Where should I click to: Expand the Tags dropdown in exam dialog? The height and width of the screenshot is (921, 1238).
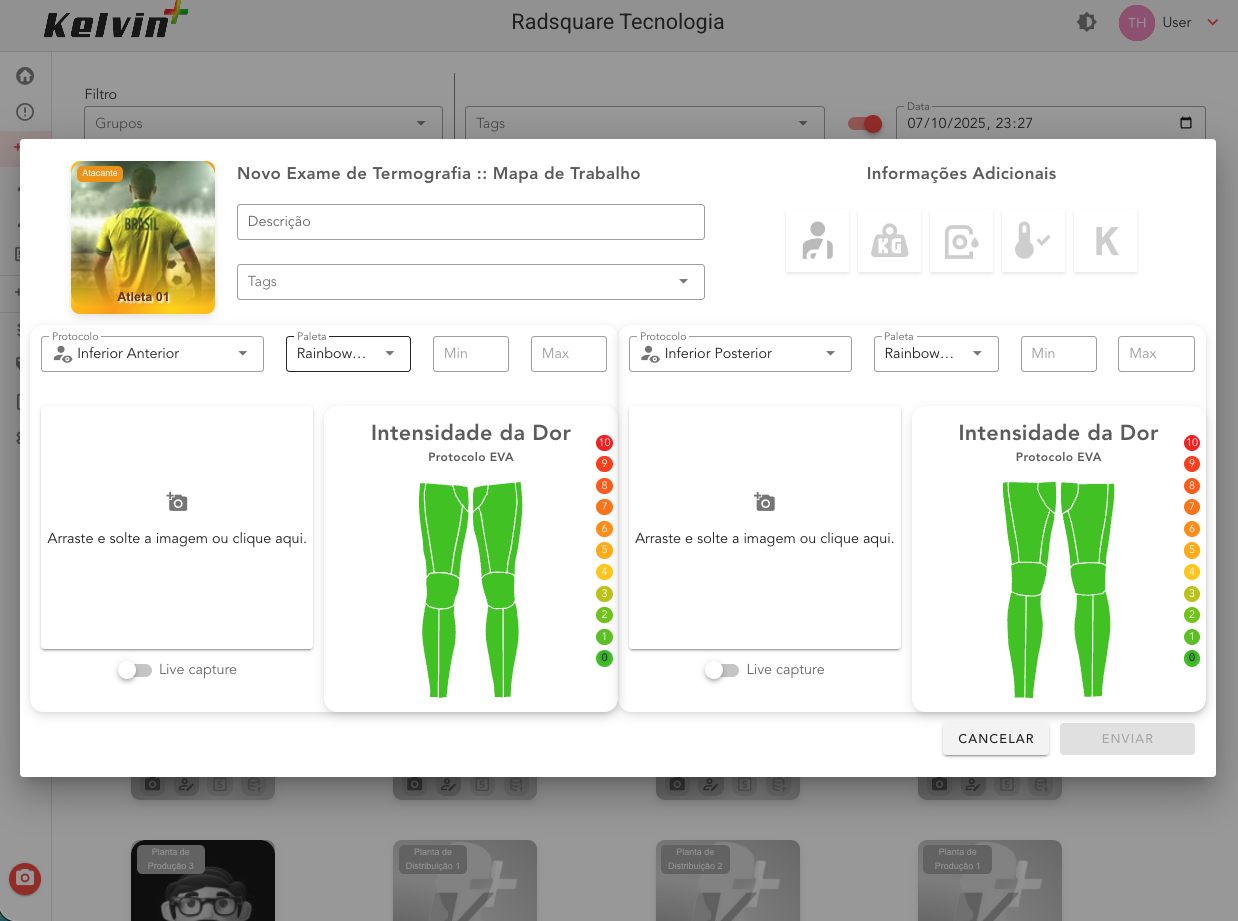470,282
